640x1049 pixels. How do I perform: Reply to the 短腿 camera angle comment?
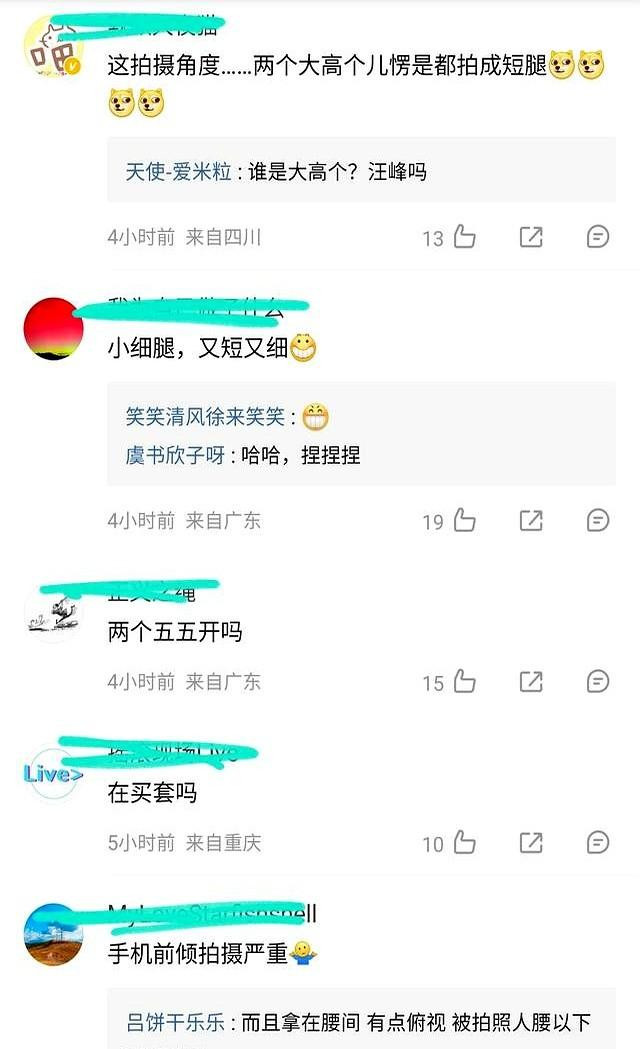point(597,236)
